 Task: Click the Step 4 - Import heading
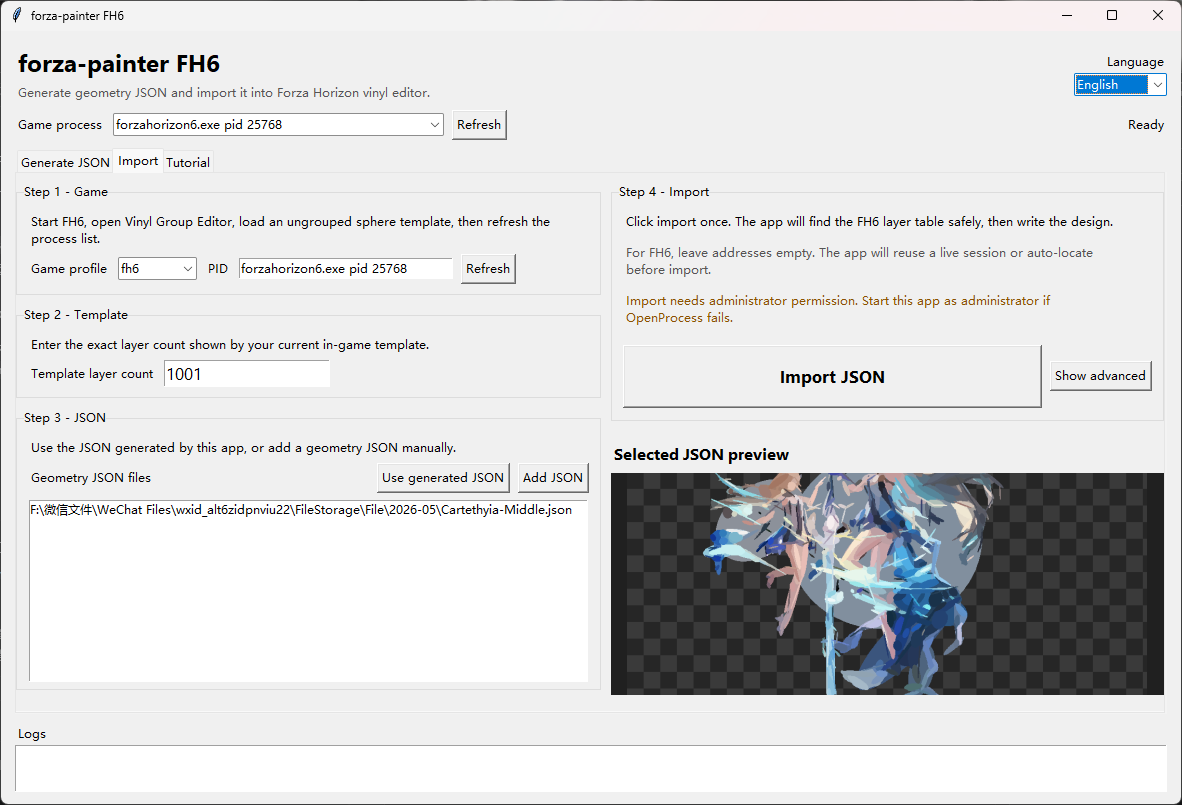click(x=663, y=191)
